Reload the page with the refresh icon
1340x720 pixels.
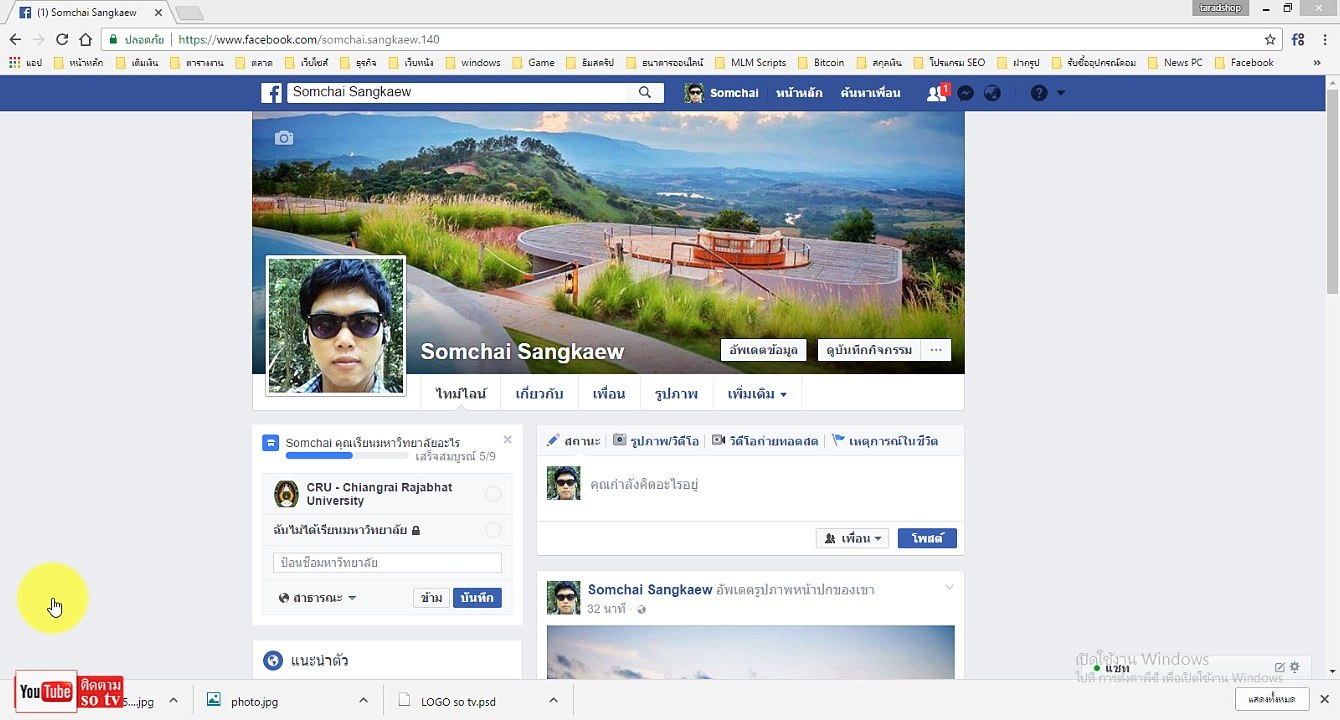tap(62, 40)
